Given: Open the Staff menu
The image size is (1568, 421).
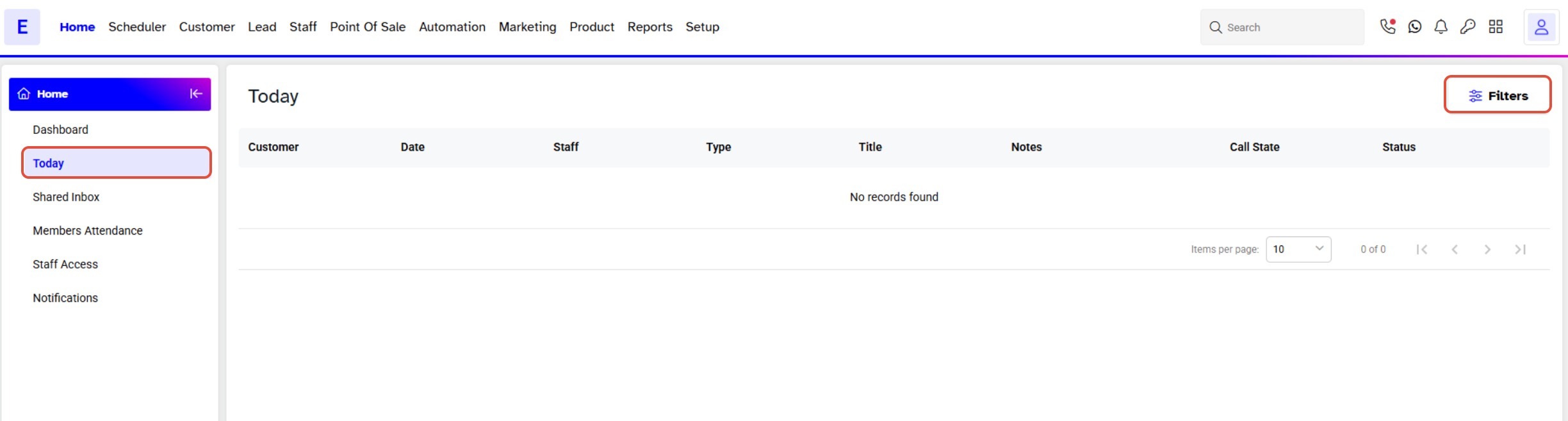Looking at the screenshot, I should 303,27.
